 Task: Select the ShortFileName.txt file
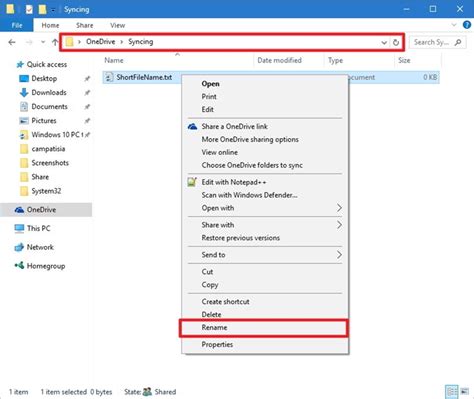(x=144, y=77)
